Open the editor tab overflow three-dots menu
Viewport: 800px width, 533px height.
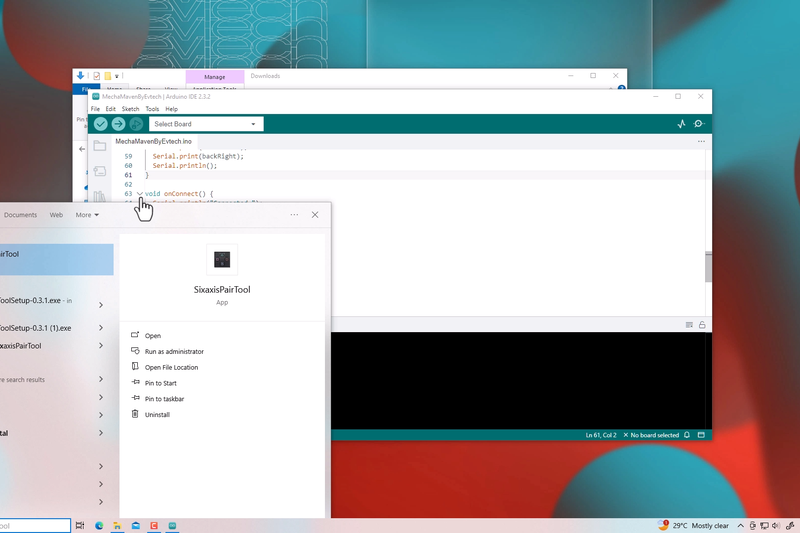(701, 141)
